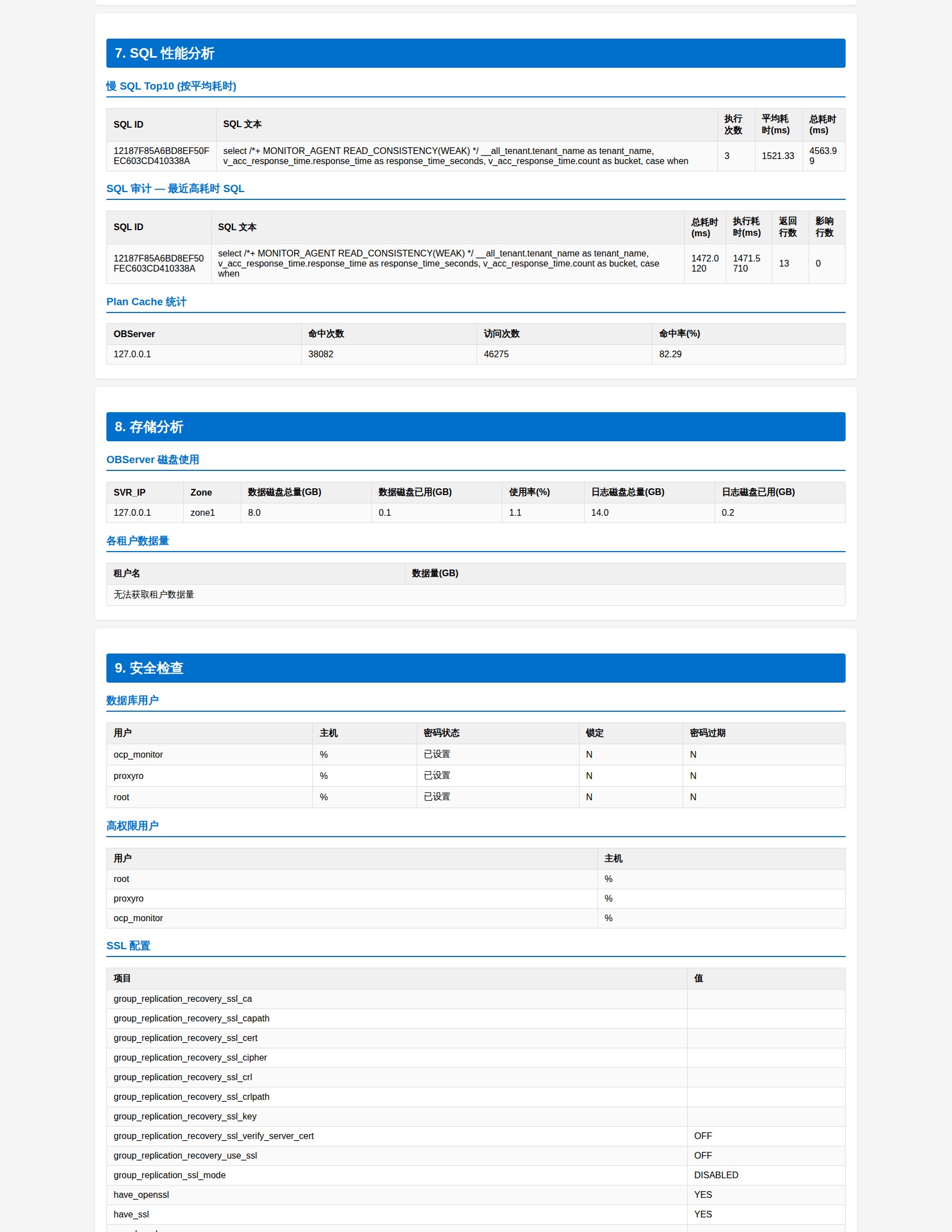Screen dimensions: 952x1232
Task: Click the "影响行数" column header
Action: (826, 227)
